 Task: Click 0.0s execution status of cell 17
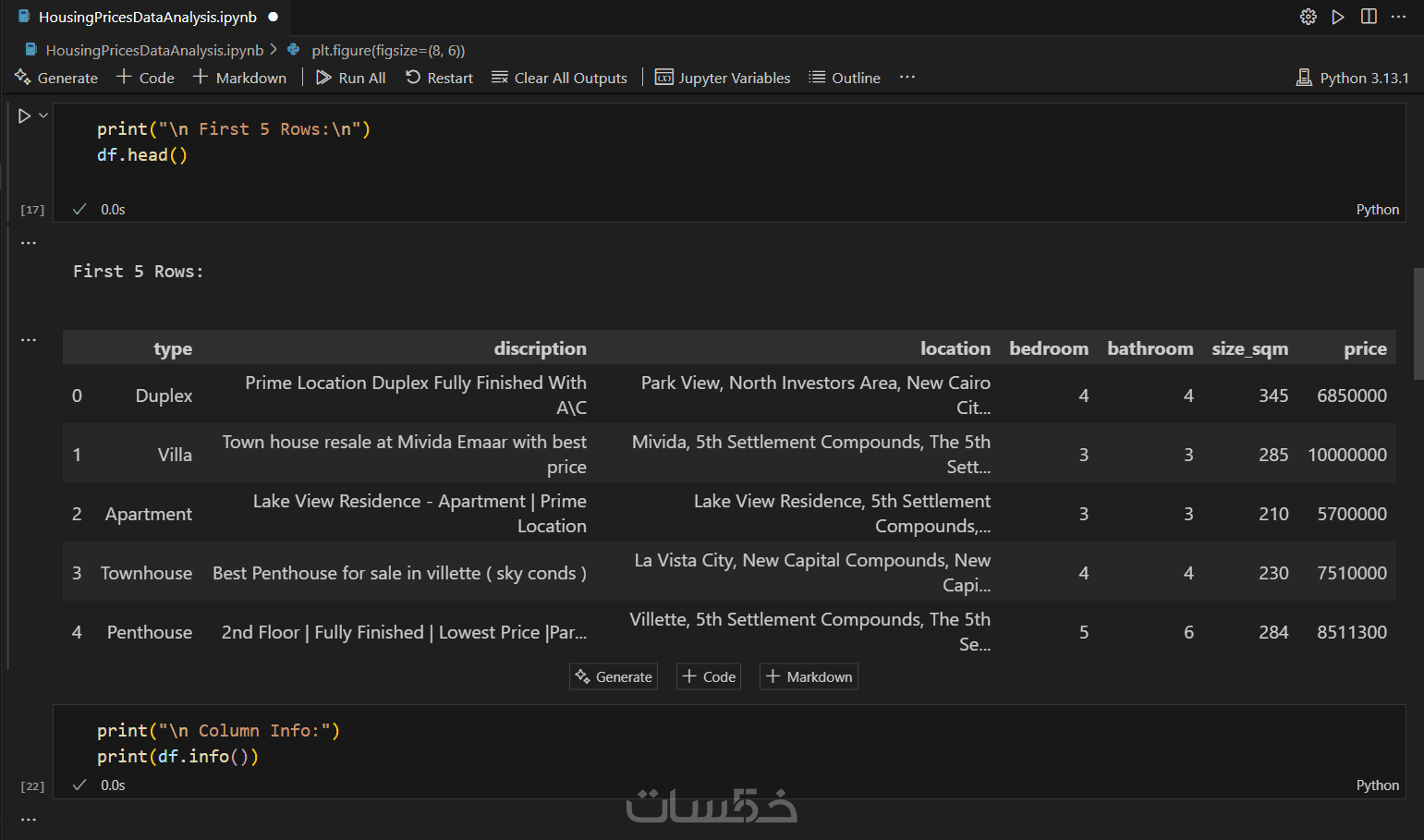click(113, 210)
